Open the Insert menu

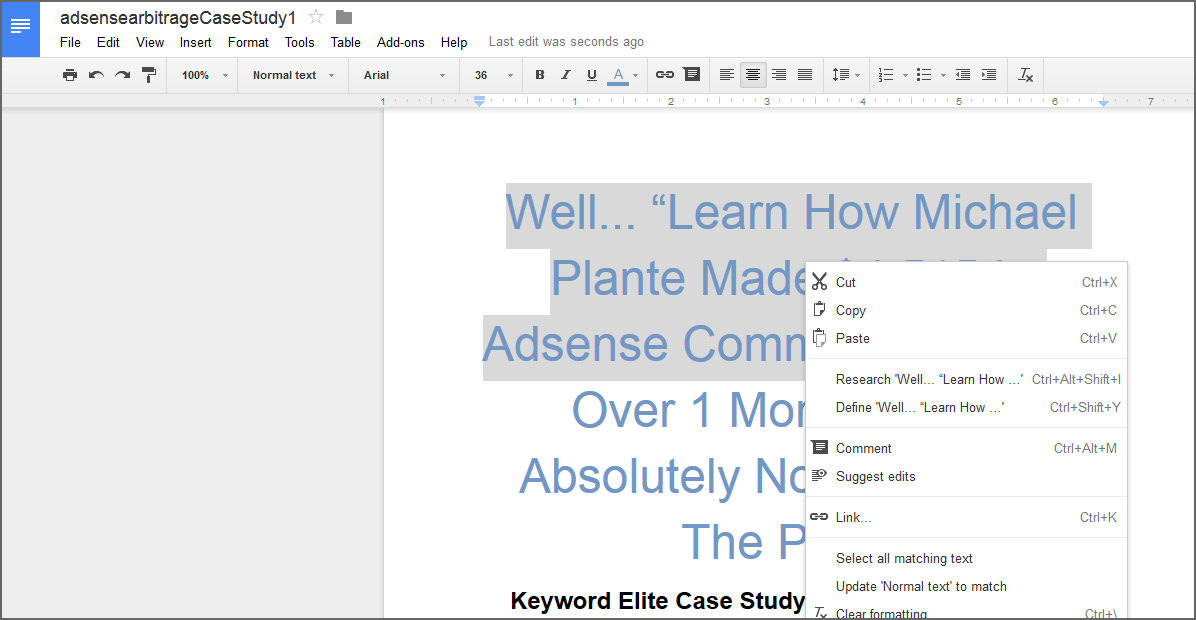[x=195, y=42]
